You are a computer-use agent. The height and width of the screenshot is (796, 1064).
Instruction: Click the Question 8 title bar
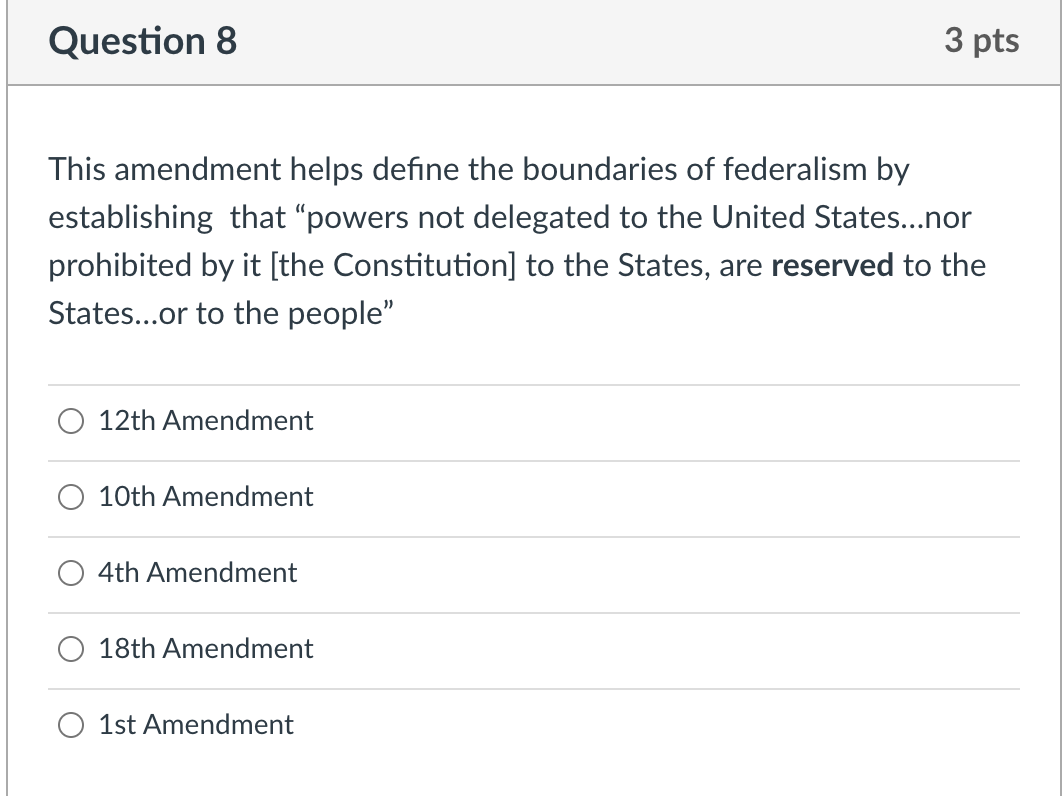pyautogui.click(x=532, y=41)
